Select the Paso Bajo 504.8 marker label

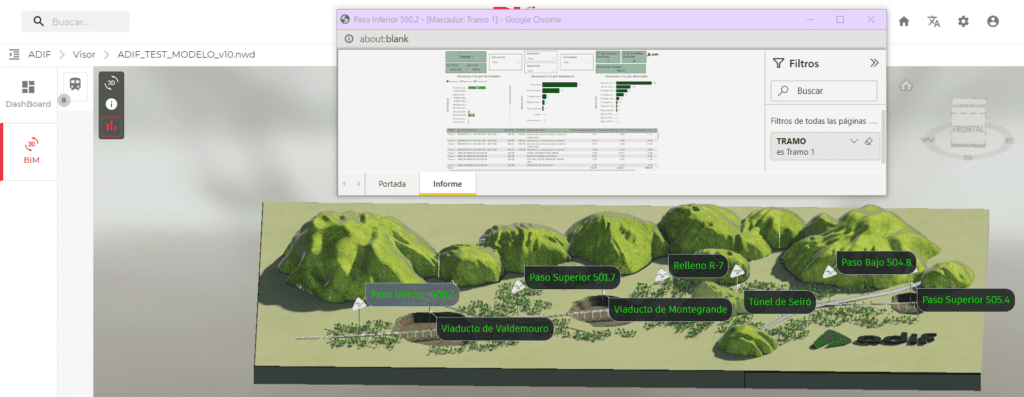pyautogui.click(x=876, y=262)
